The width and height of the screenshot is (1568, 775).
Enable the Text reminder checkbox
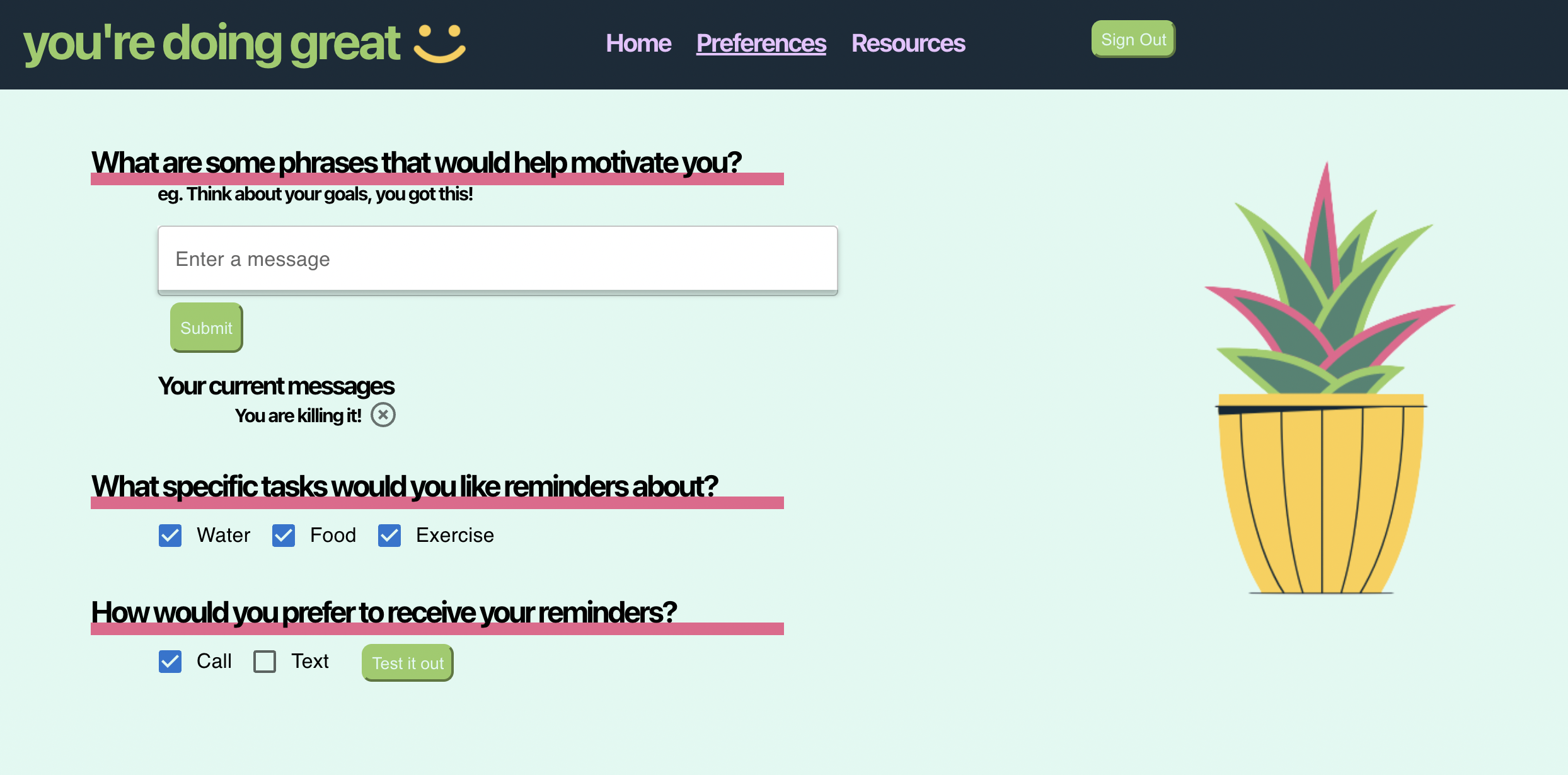pos(265,662)
